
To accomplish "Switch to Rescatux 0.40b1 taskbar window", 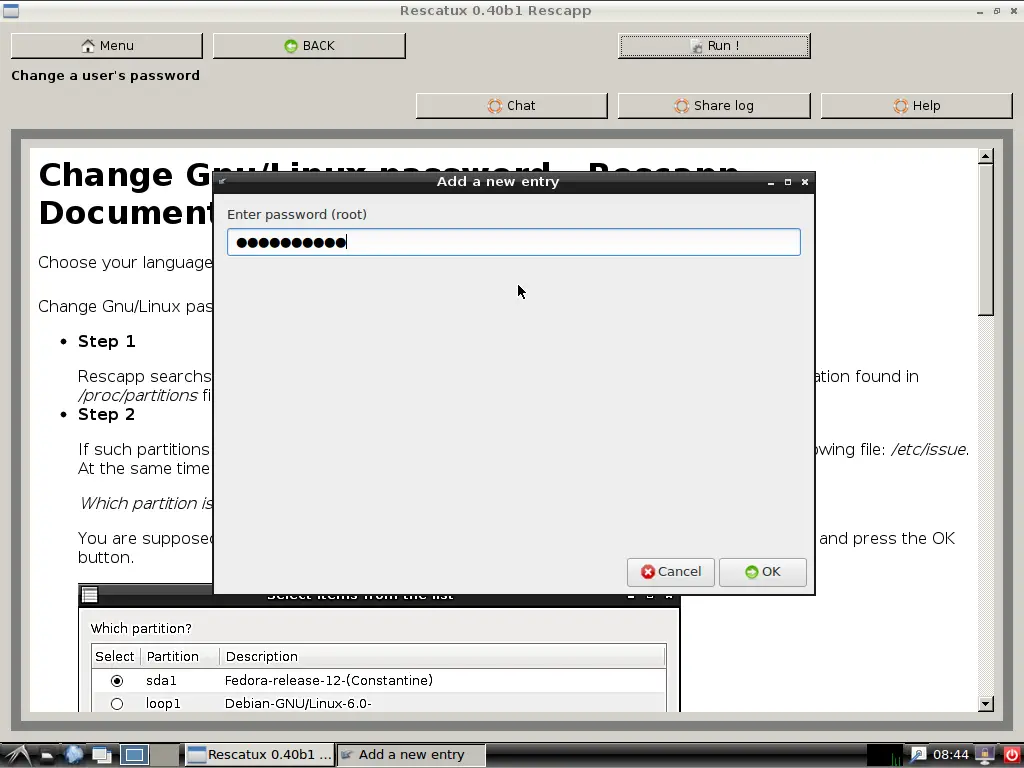I will click(x=259, y=755).
